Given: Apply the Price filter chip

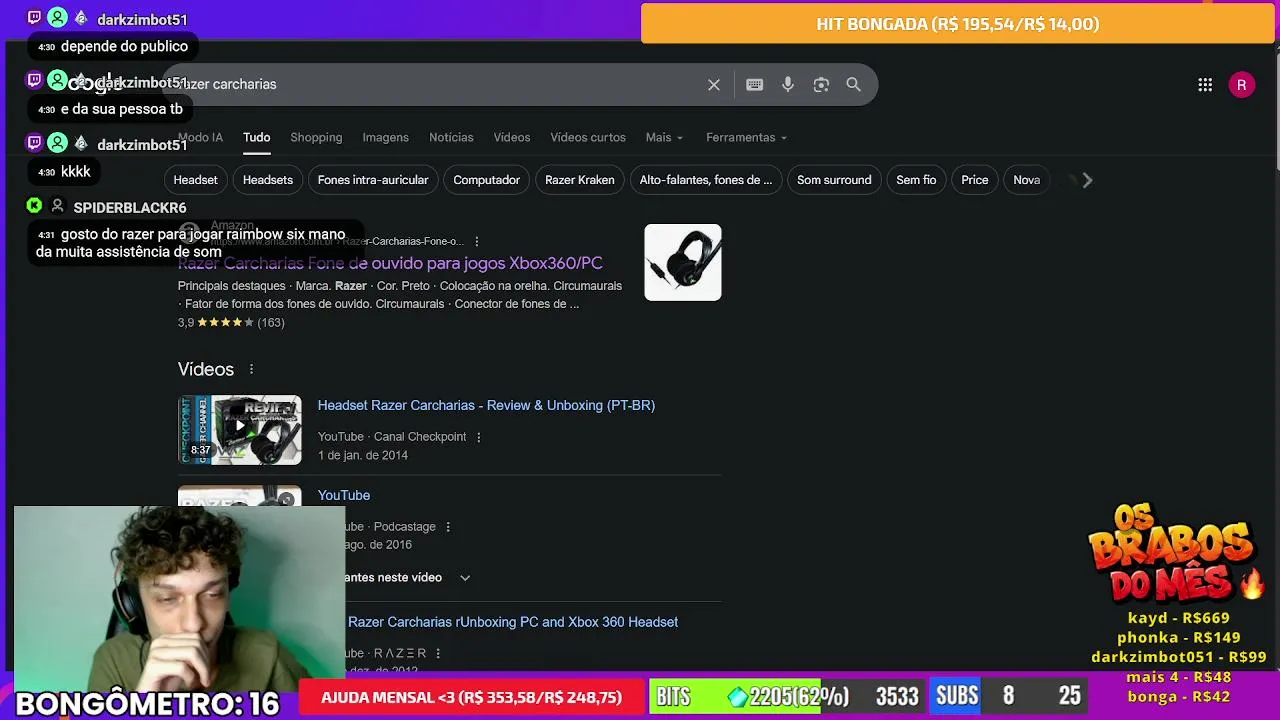Looking at the screenshot, I should (x=975, y=180).
